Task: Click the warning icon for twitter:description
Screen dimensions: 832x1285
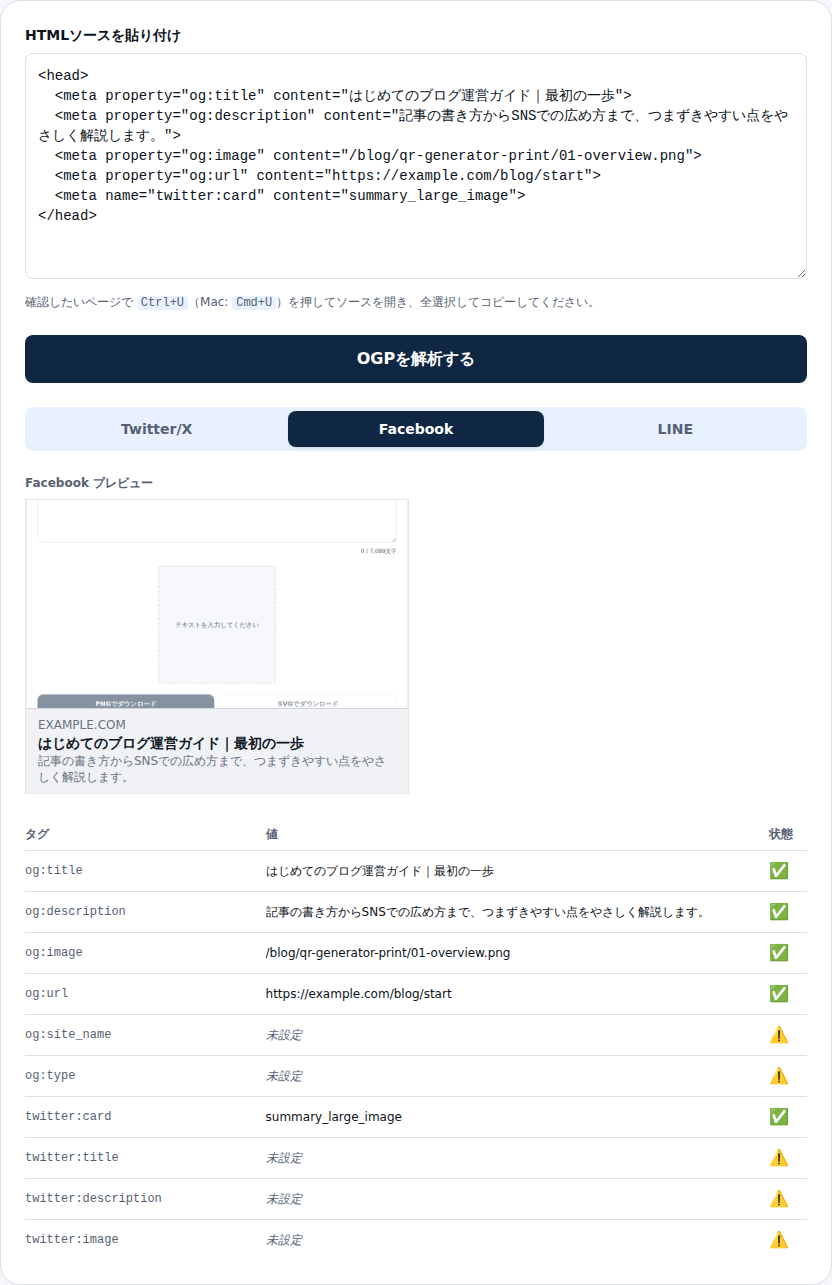Action: coord(779,1199)
